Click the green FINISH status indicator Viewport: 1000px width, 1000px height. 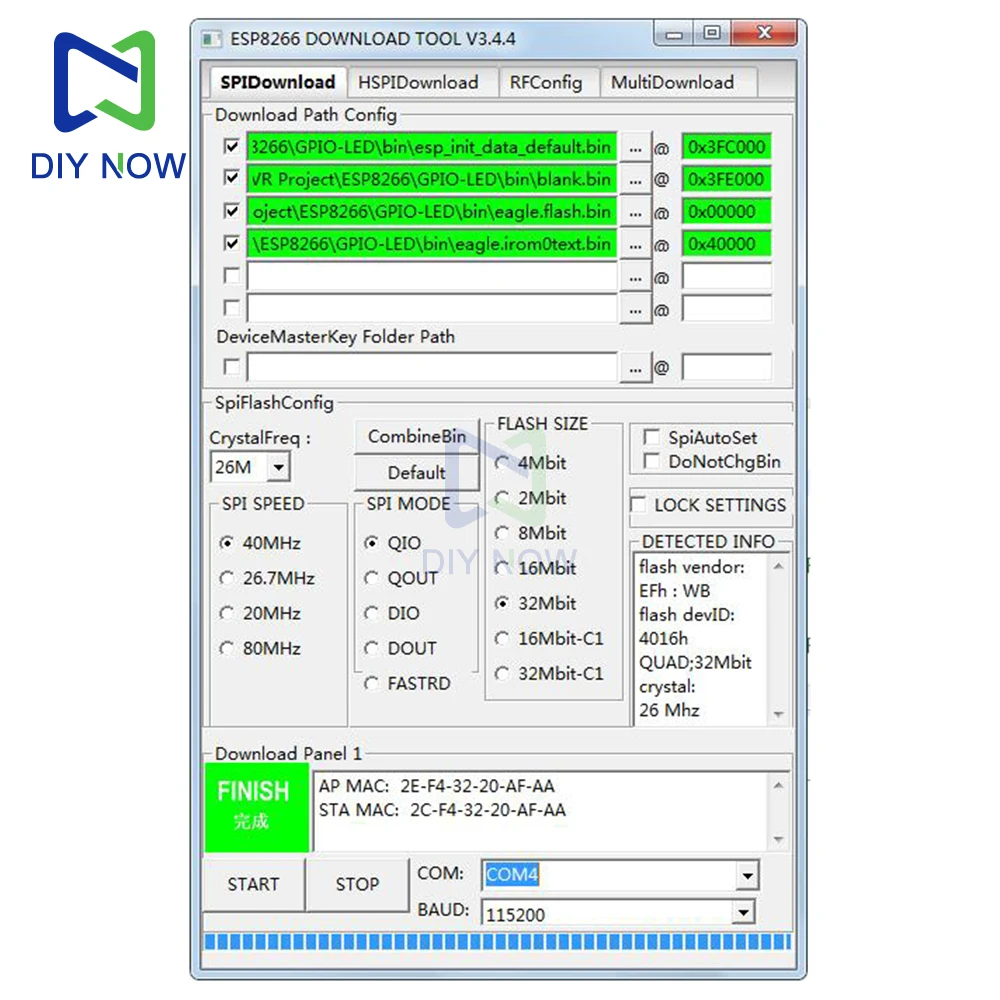(x=256, y=807)
